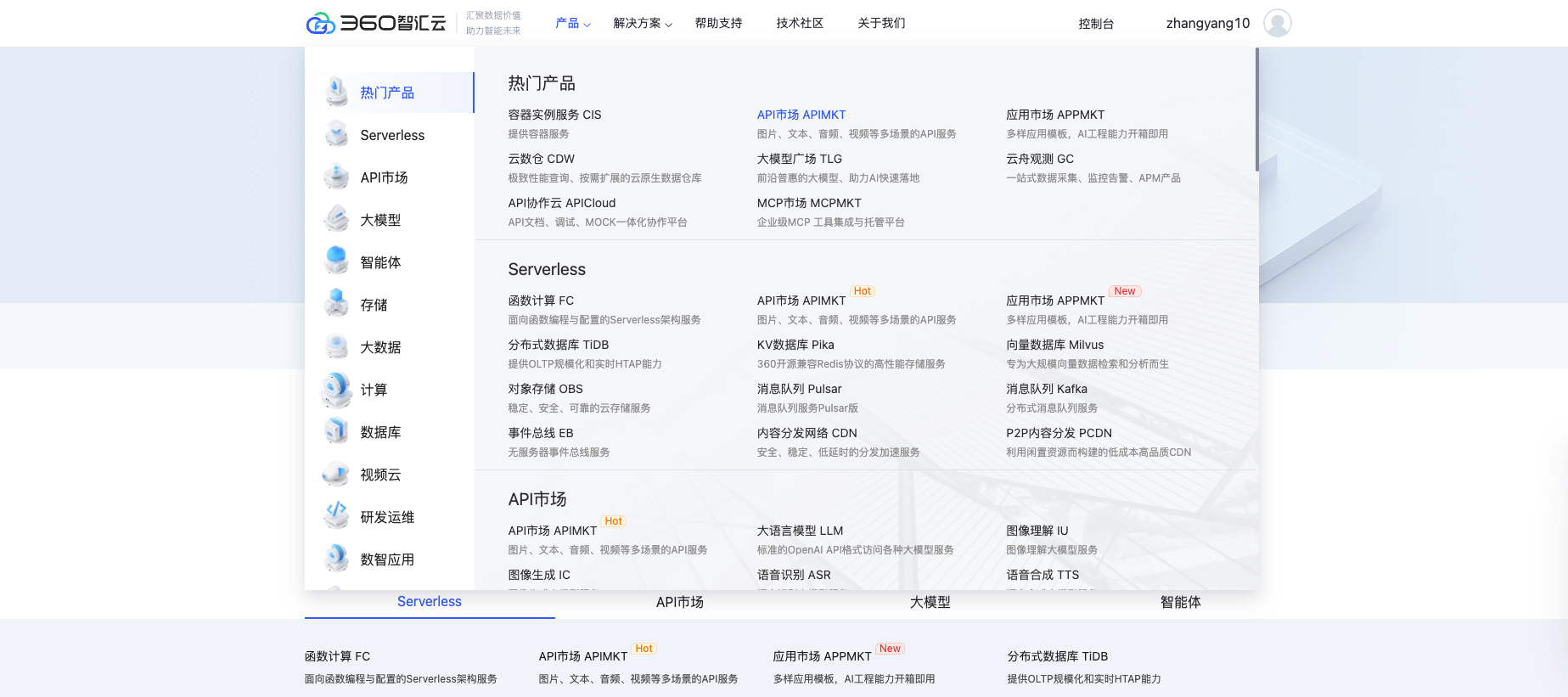
Task: Open 大模型广场 TLG product
Action: (x=800, y=159)
